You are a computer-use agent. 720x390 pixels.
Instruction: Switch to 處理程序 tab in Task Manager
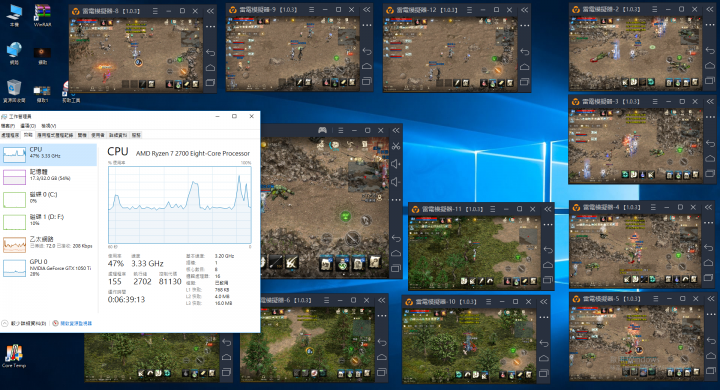[11, 135]
